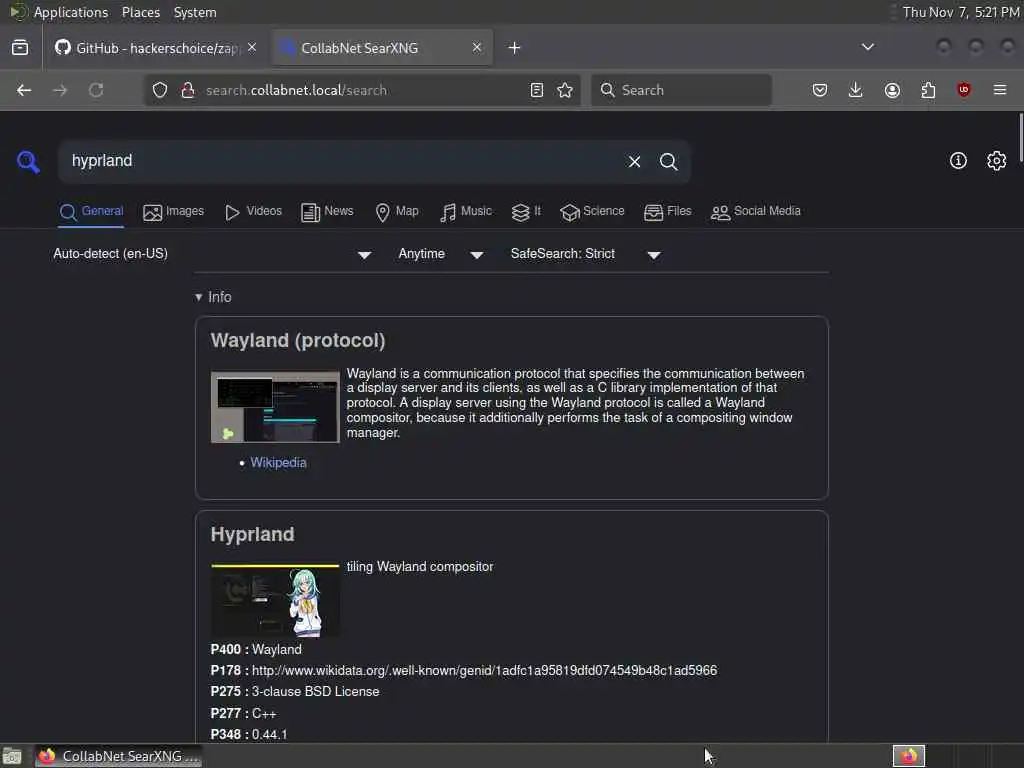
Task: Switch to Images category
Action: coord(173,212)
